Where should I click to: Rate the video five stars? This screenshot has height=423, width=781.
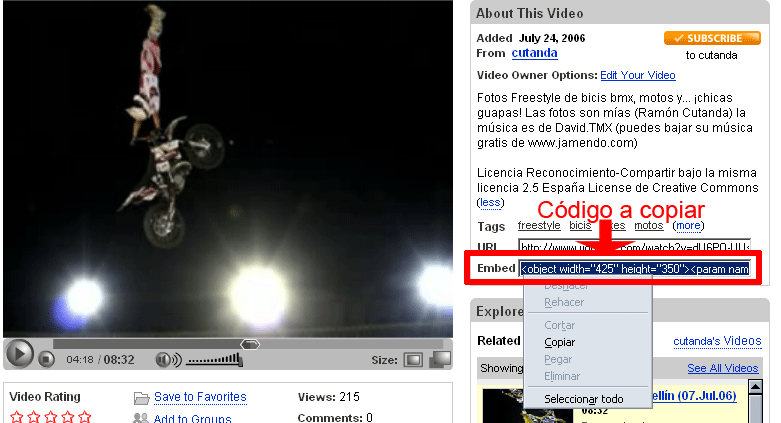pyautogui.click(x=85, y=416)
